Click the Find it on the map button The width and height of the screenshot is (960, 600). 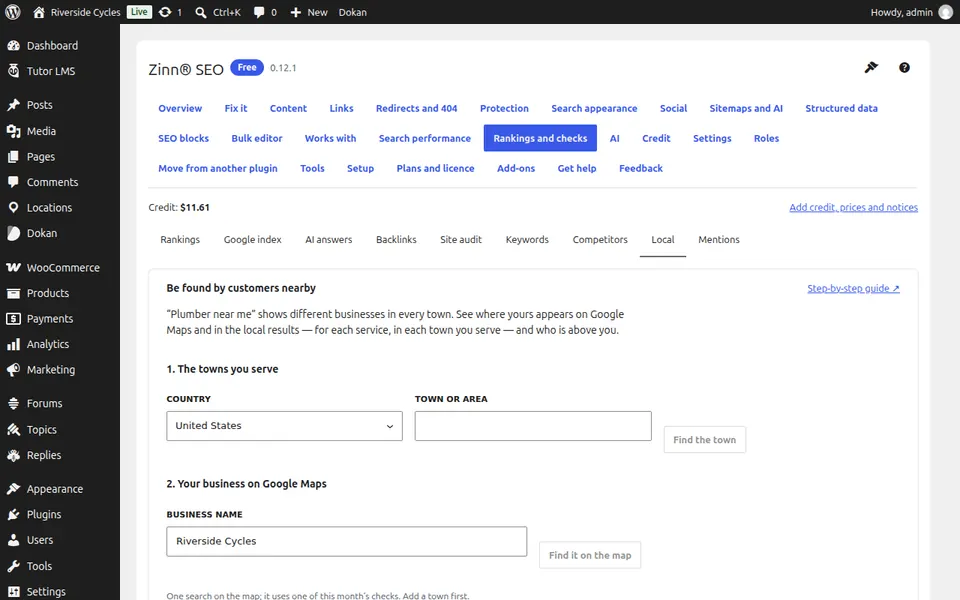[x=590, y=555]
